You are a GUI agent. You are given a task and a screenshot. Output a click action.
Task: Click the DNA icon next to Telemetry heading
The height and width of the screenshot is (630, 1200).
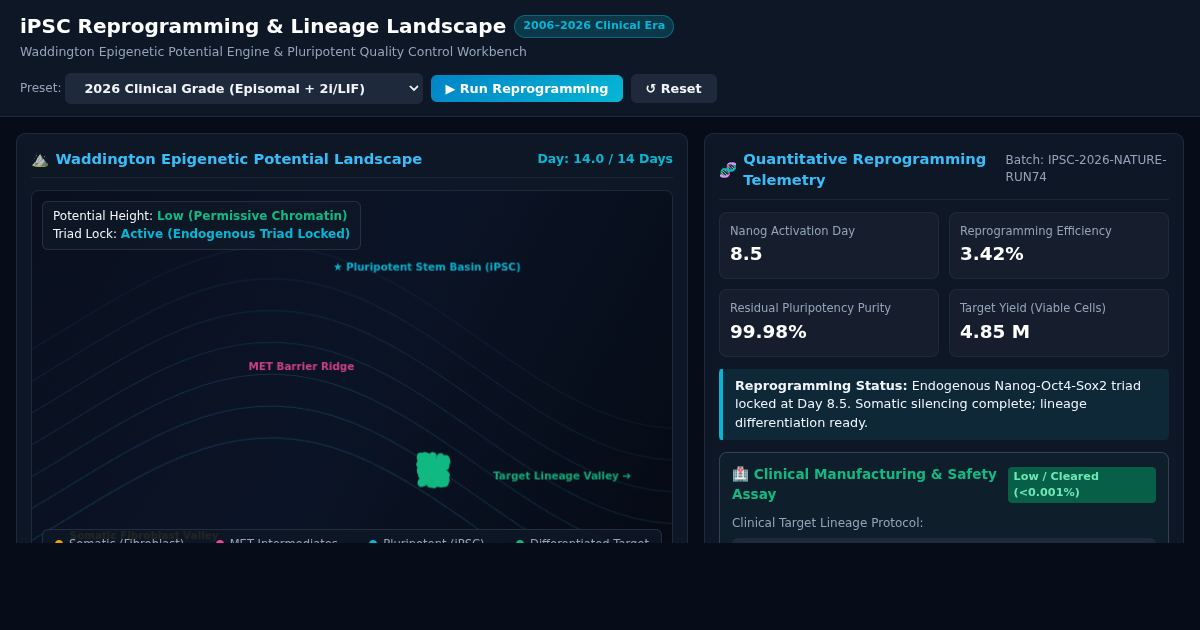coord(728,170)
